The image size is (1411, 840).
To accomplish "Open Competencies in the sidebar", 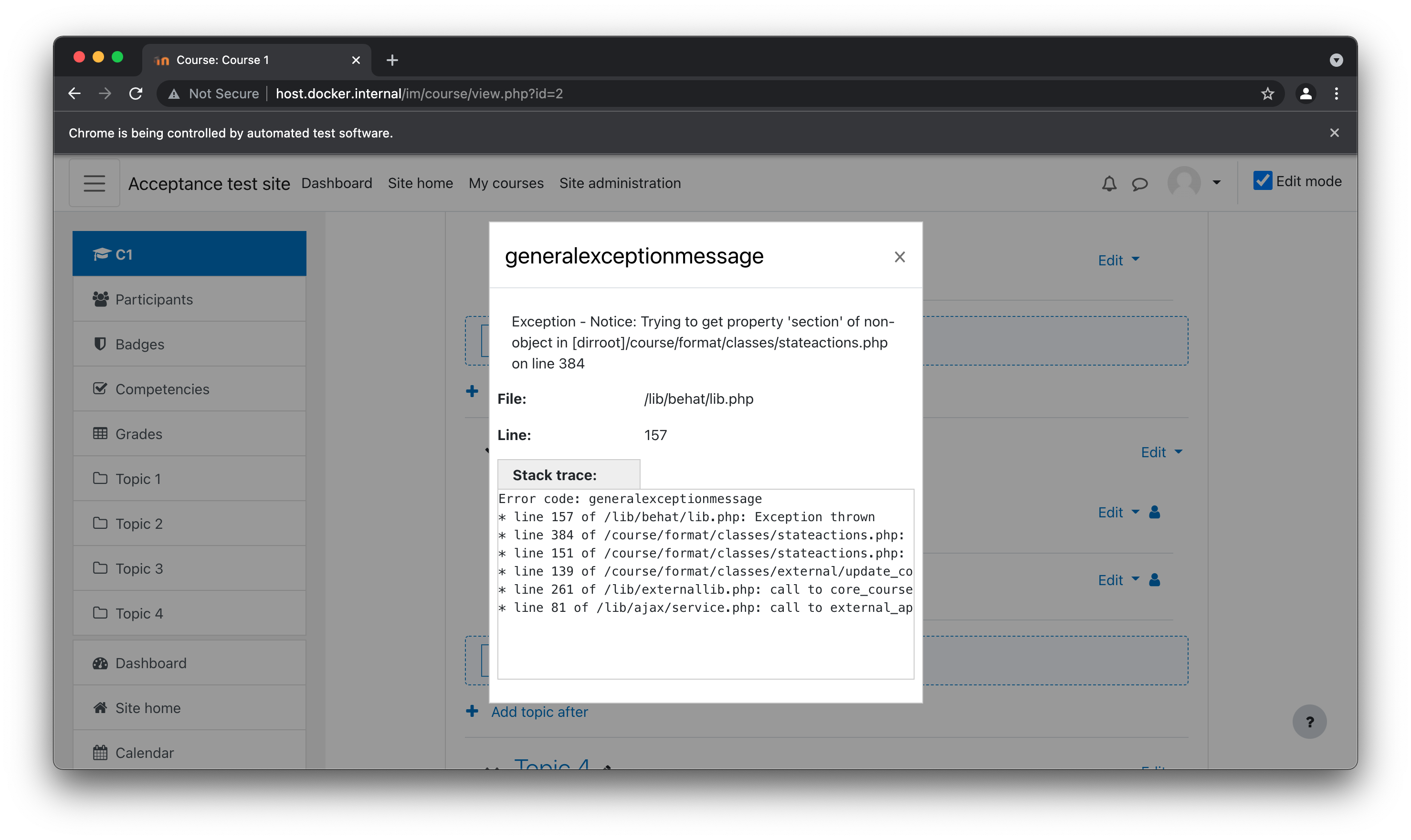I will point(189,388).
